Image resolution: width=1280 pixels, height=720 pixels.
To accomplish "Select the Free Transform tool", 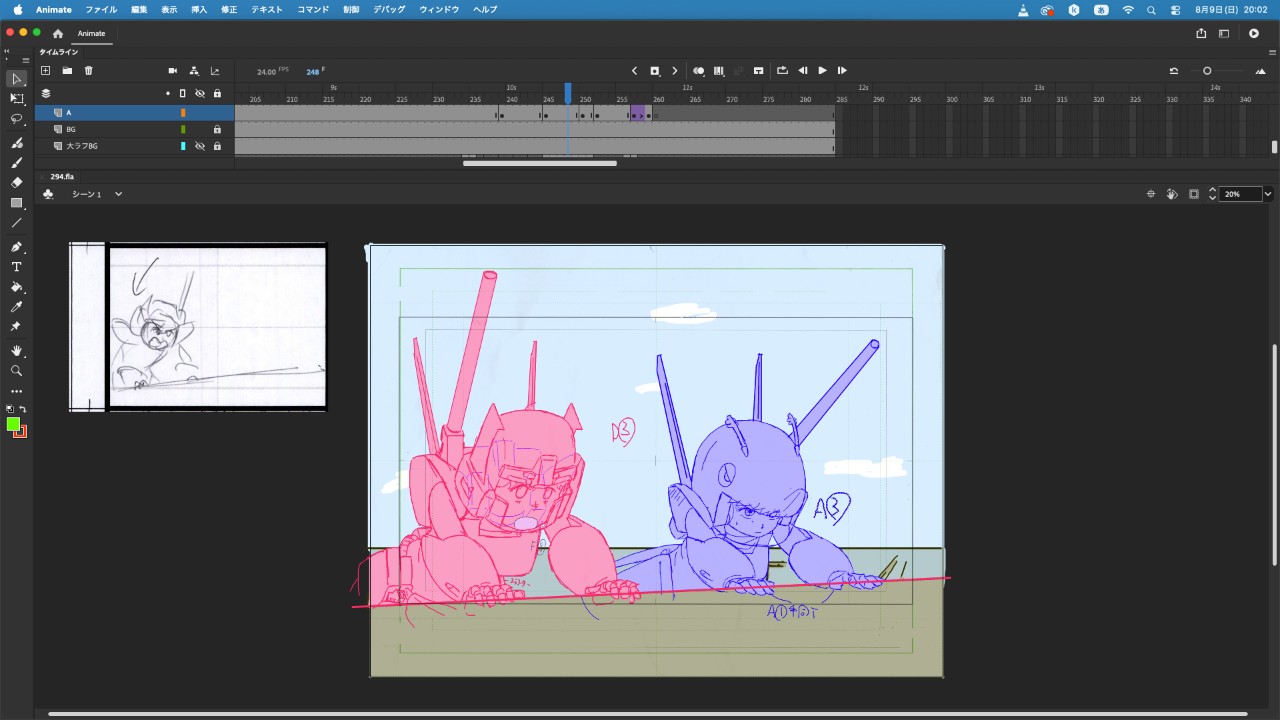I will [17, 99].
